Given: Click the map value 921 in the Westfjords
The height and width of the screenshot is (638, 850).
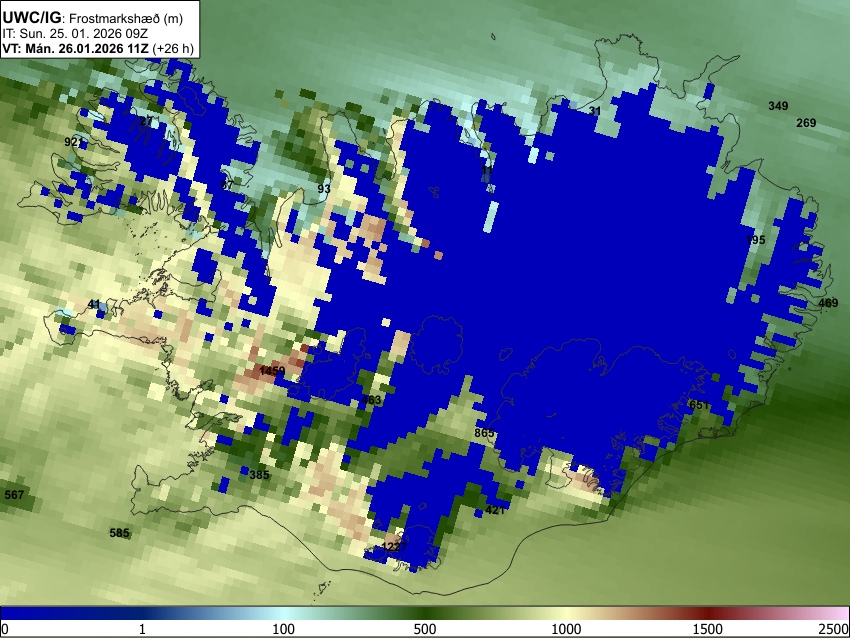Looking at the screenshot, I should point(74,142).
